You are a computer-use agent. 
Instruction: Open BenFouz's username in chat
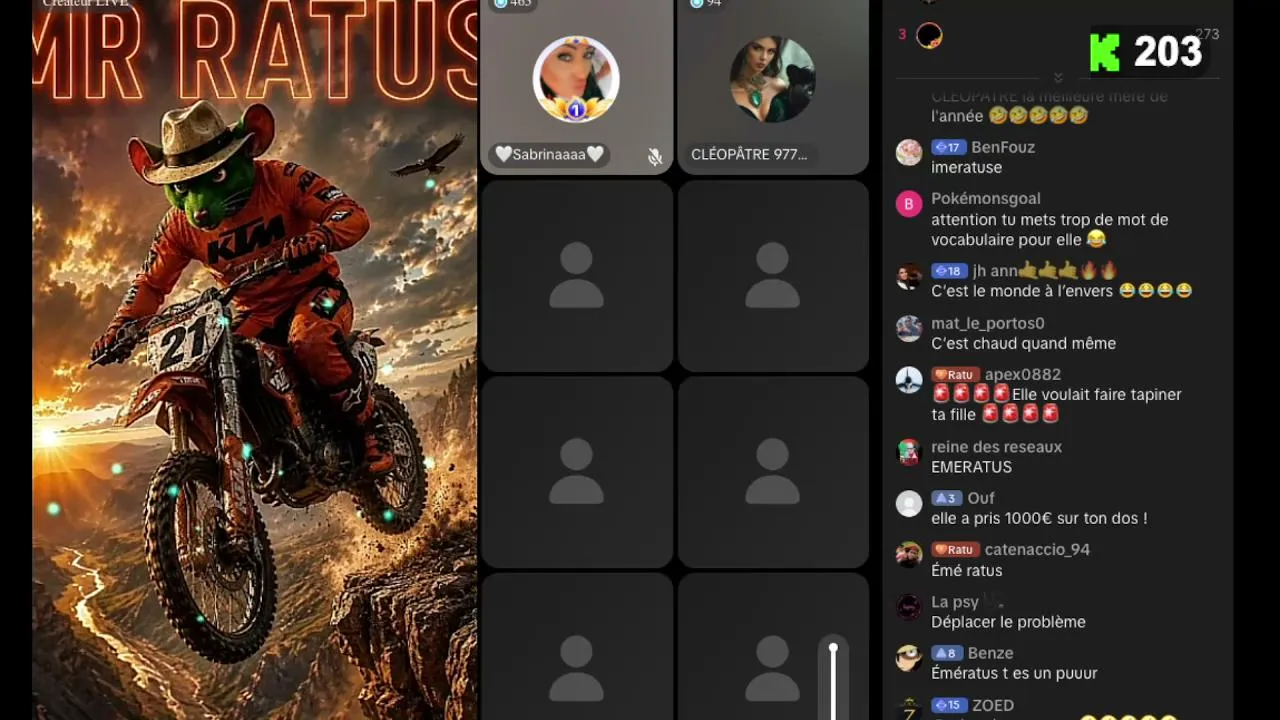(x=1003, y=147)
